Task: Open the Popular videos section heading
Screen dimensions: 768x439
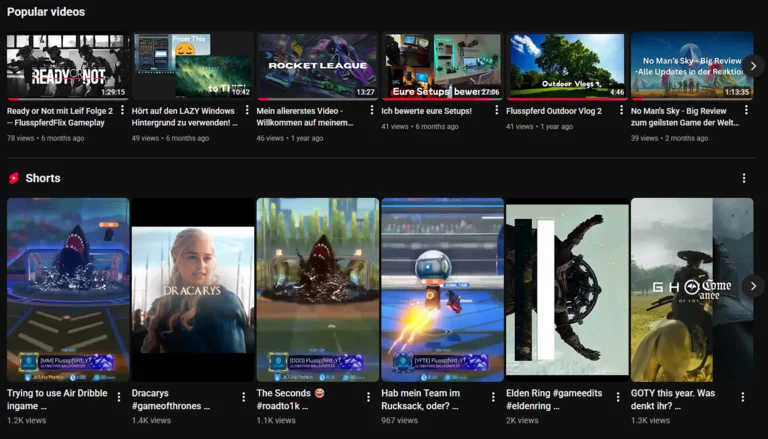Action: (x=46, y=12)
